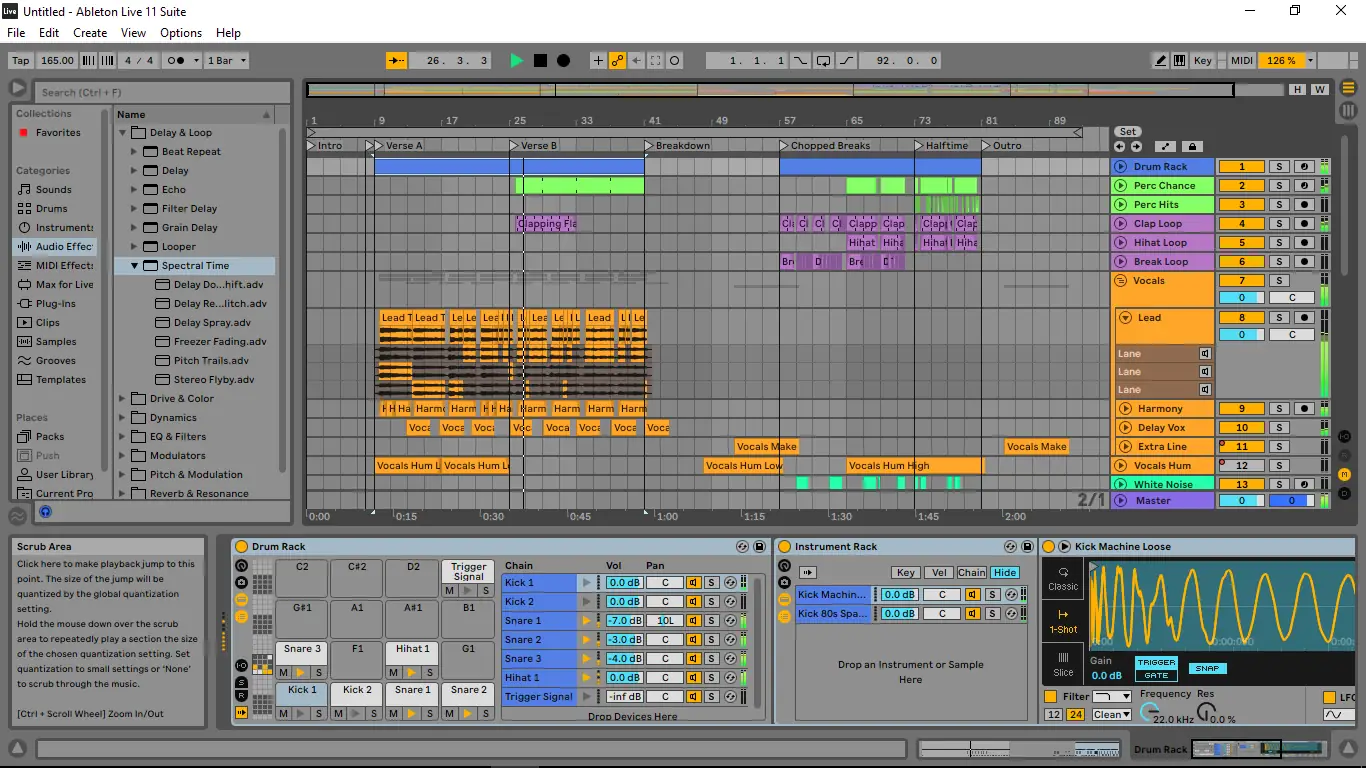The image size is (1366, 768).
Task: Open the Create menu
Action: pyautogui.click(x=90, y=33)
